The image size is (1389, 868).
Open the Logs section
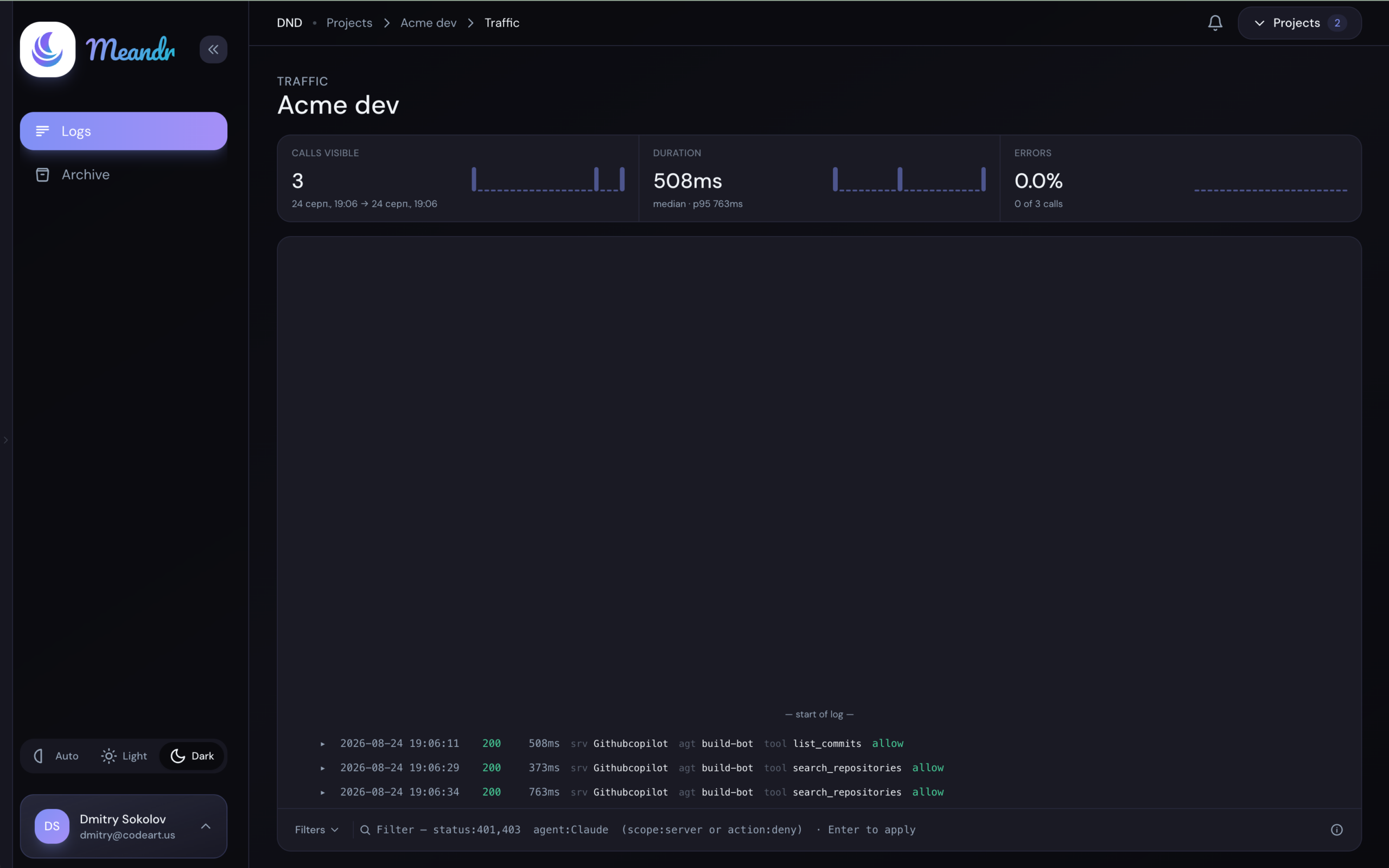pyautogui.click(x=123, y=131)
